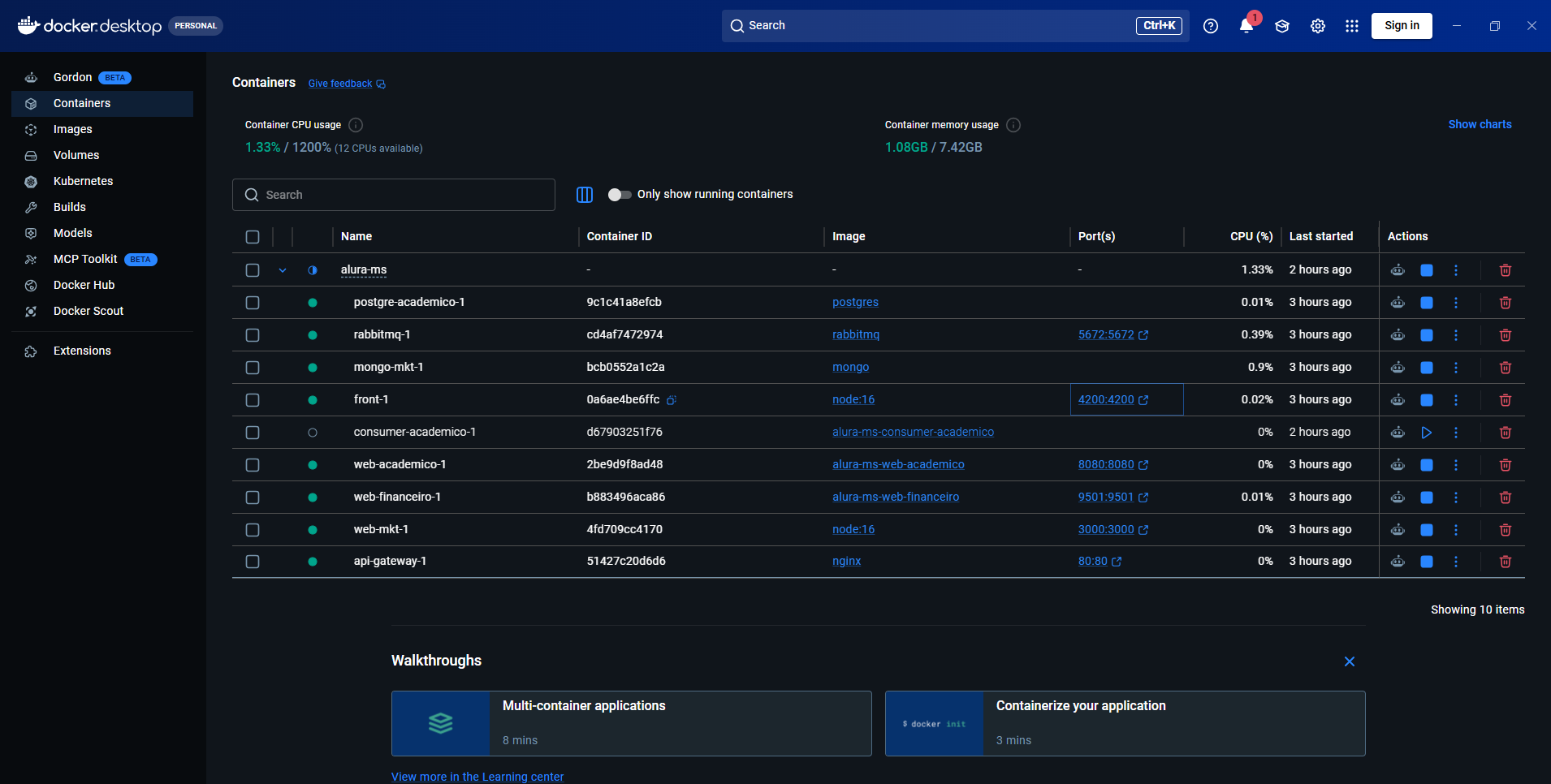Open Volumes in the sidebar
Image resolution: width=1551 pixels, height=784 pixels.
(76, 155)
